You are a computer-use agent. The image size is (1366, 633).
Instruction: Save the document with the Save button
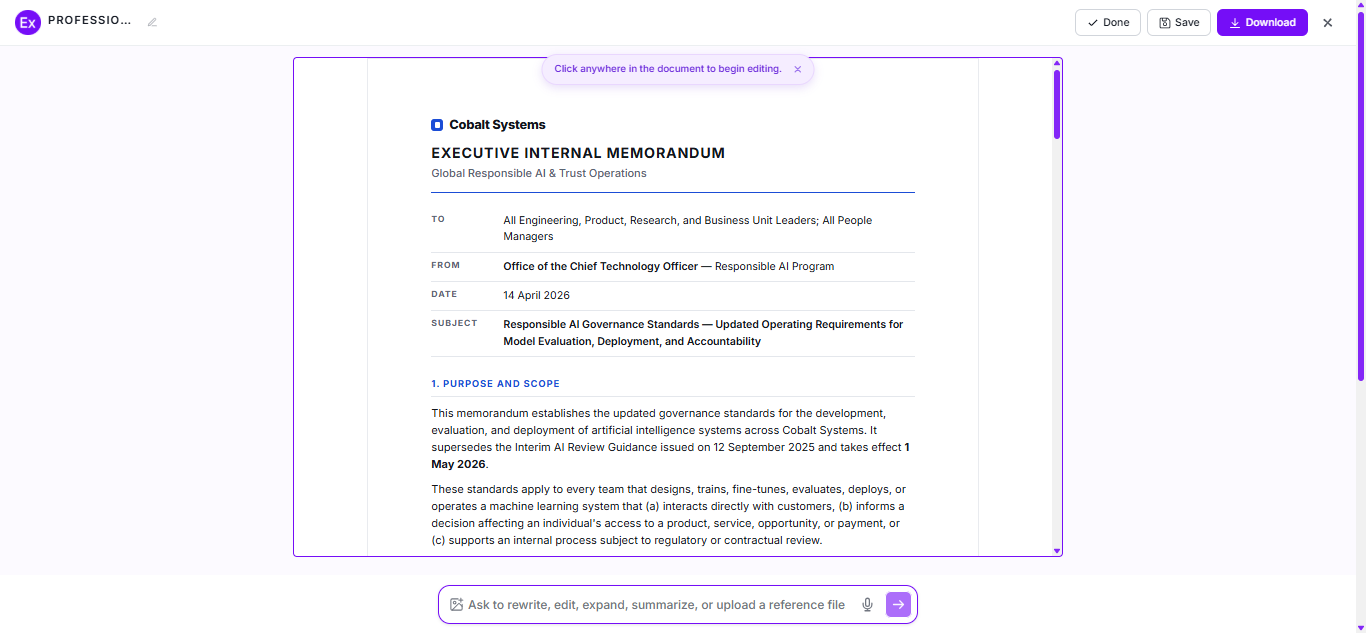click(1179, 22)
